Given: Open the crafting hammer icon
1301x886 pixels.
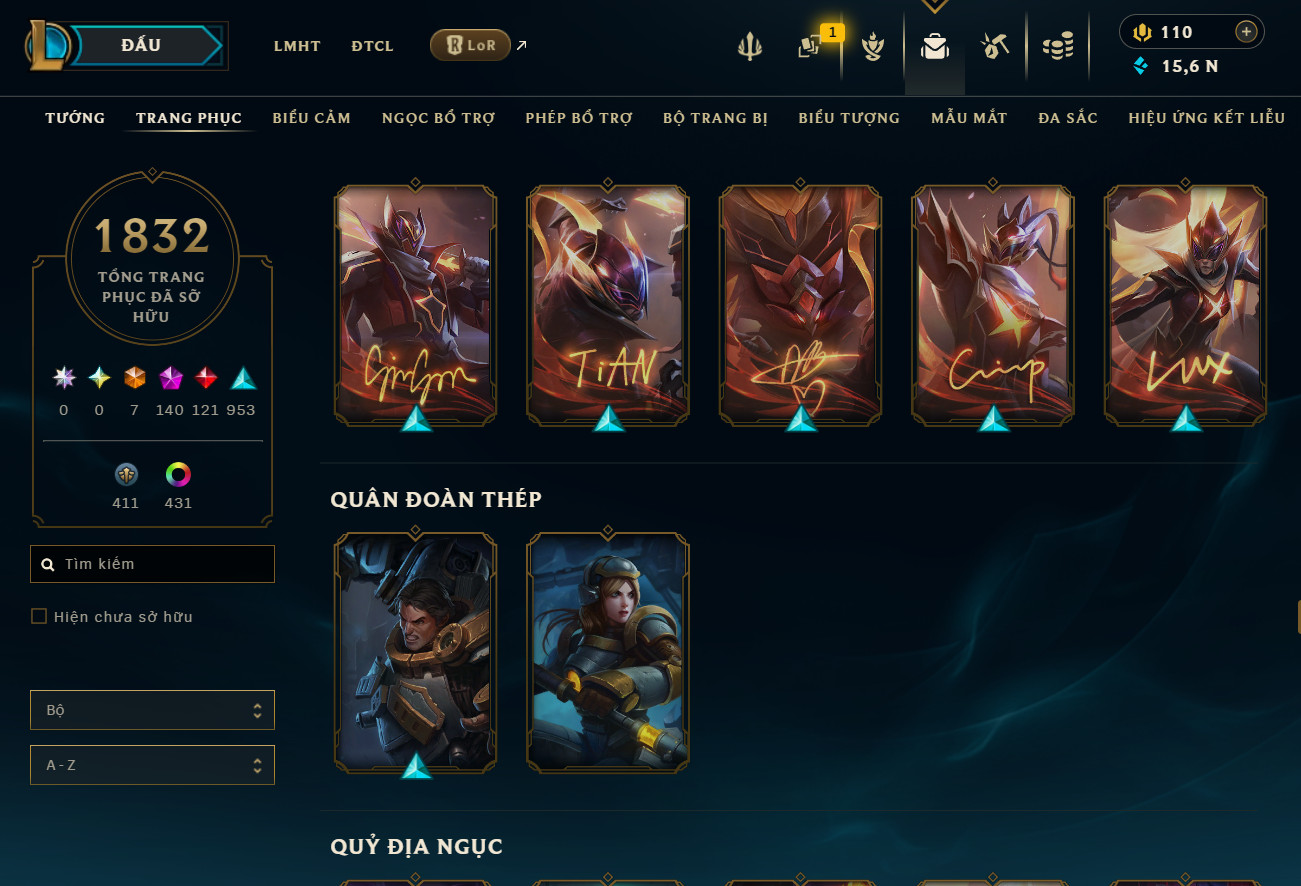Looking at the screenshot, I should [995, 46].
